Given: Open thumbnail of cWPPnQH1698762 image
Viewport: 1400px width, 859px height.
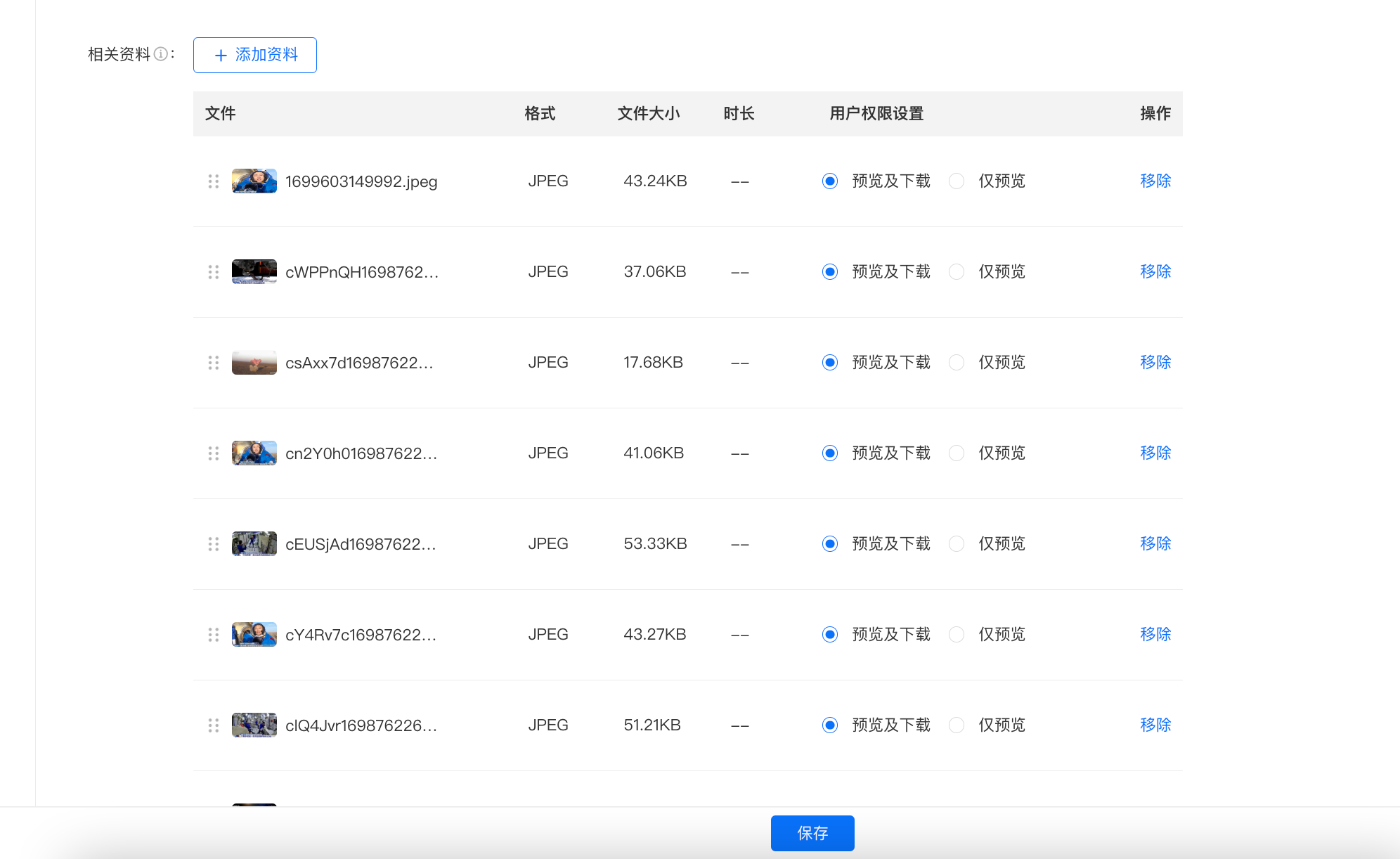Looking at the screenshot, I should click(x=254, y=272).
